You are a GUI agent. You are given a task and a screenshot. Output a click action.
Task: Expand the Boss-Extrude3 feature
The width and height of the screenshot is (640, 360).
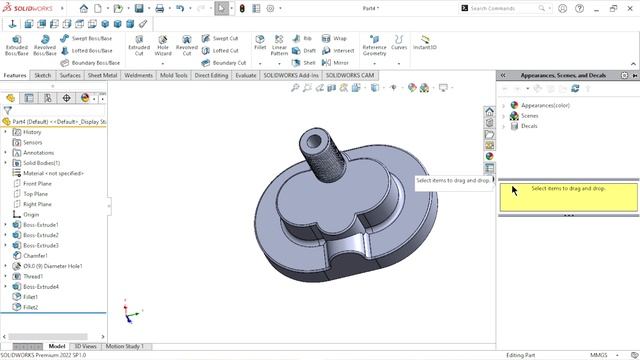tap(6, 245)
